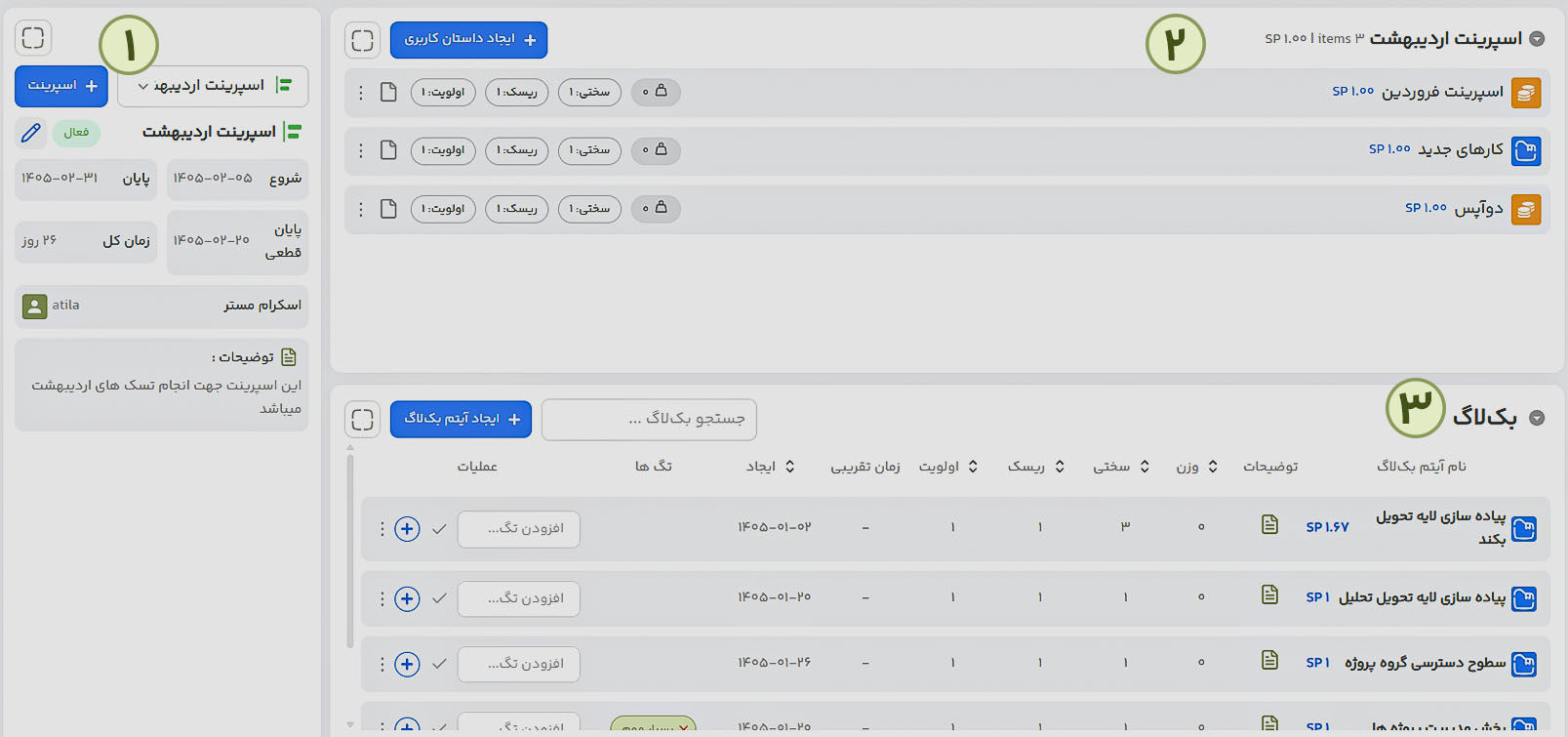Screen dimensions: 1568x737
Task: Click ایجاد داستان کاربری button
Action: 469,39
